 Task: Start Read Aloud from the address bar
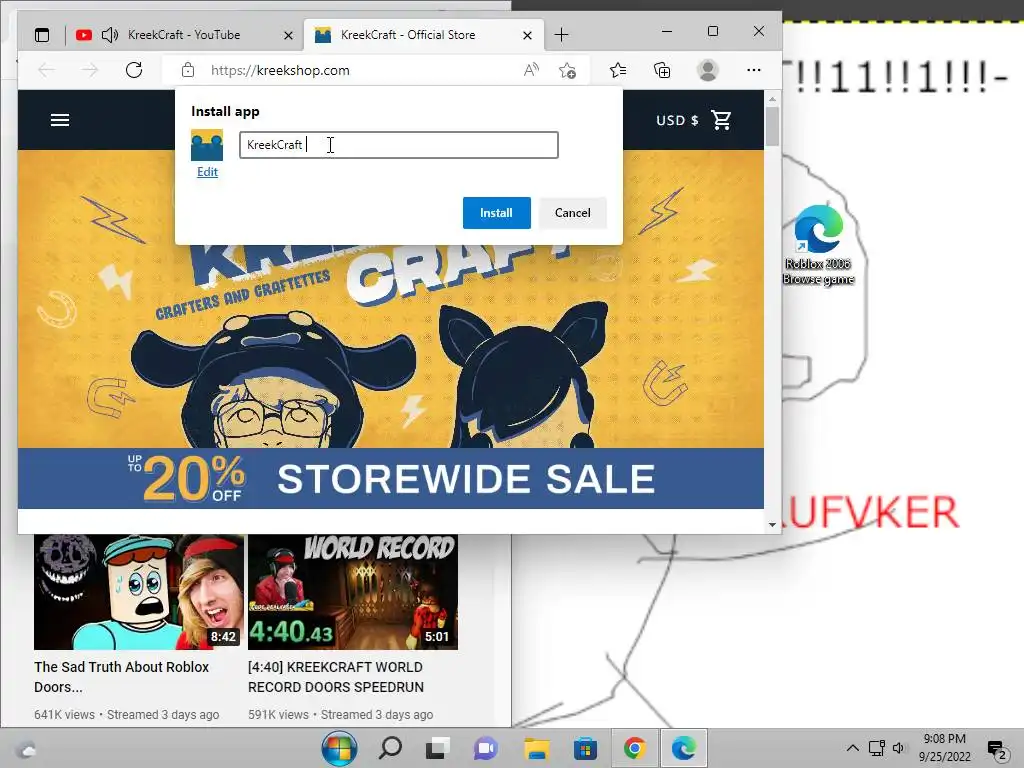[531, 70]
